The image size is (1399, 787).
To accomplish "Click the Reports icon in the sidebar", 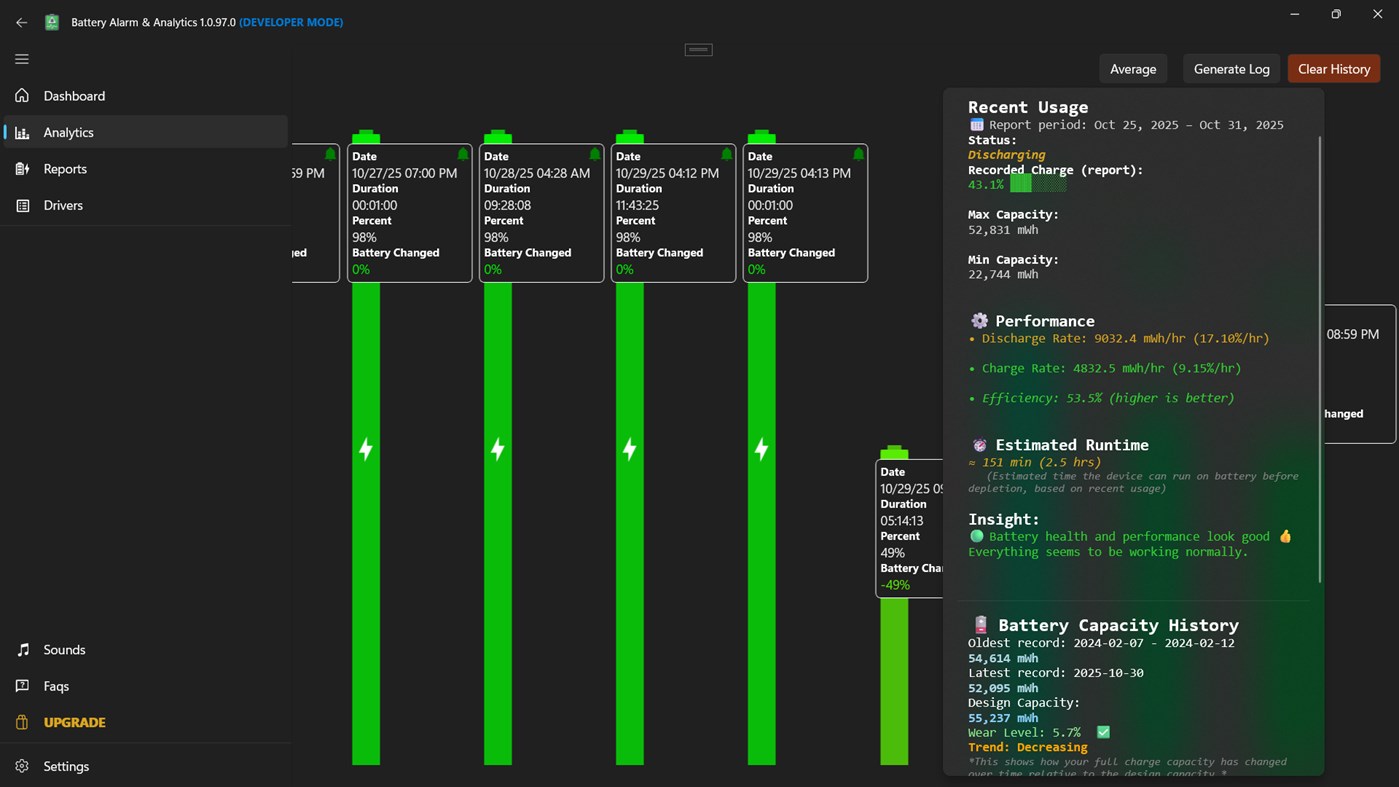I will [x=21, y=168].
